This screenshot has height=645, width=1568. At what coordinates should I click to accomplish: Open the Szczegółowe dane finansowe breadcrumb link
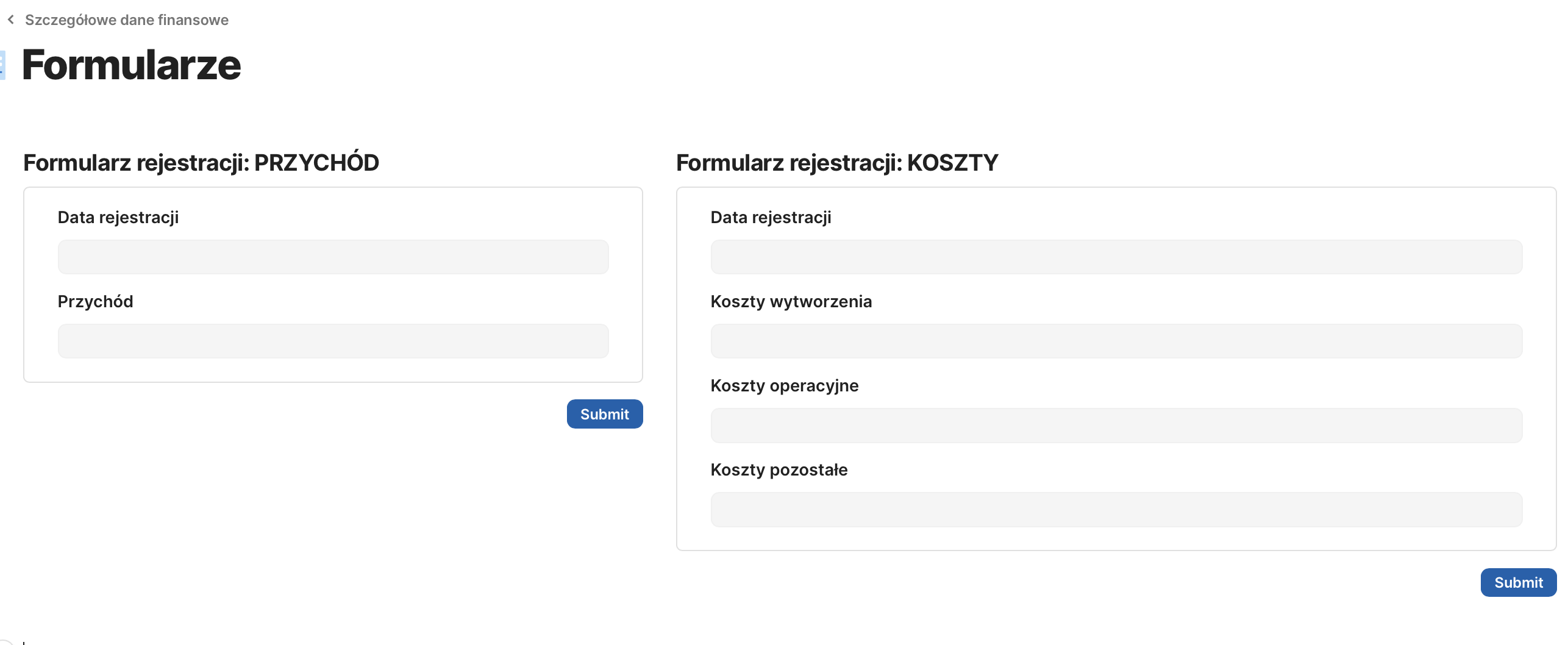click(126, 20)
